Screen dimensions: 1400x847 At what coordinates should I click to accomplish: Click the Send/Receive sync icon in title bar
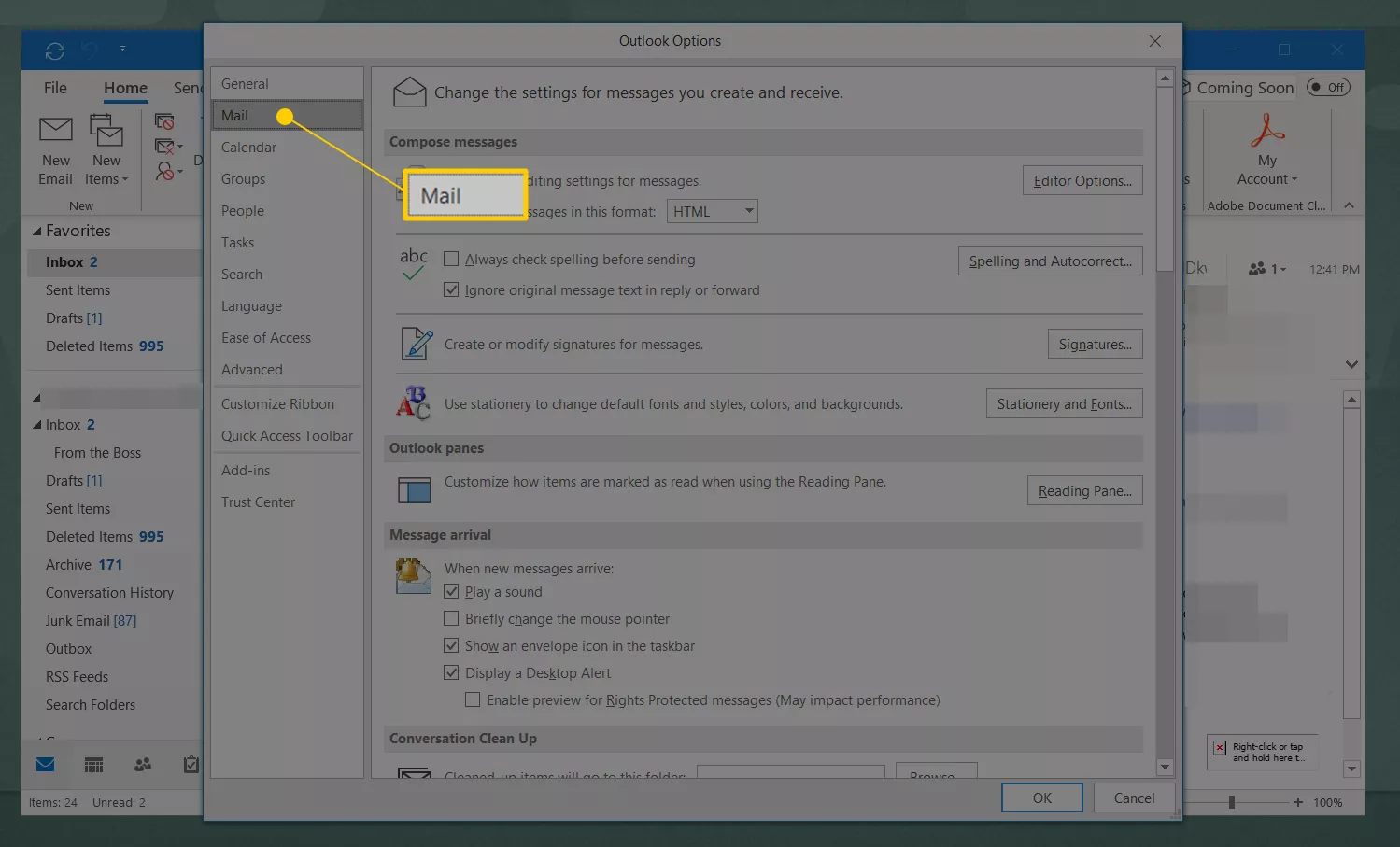[55, 50]
